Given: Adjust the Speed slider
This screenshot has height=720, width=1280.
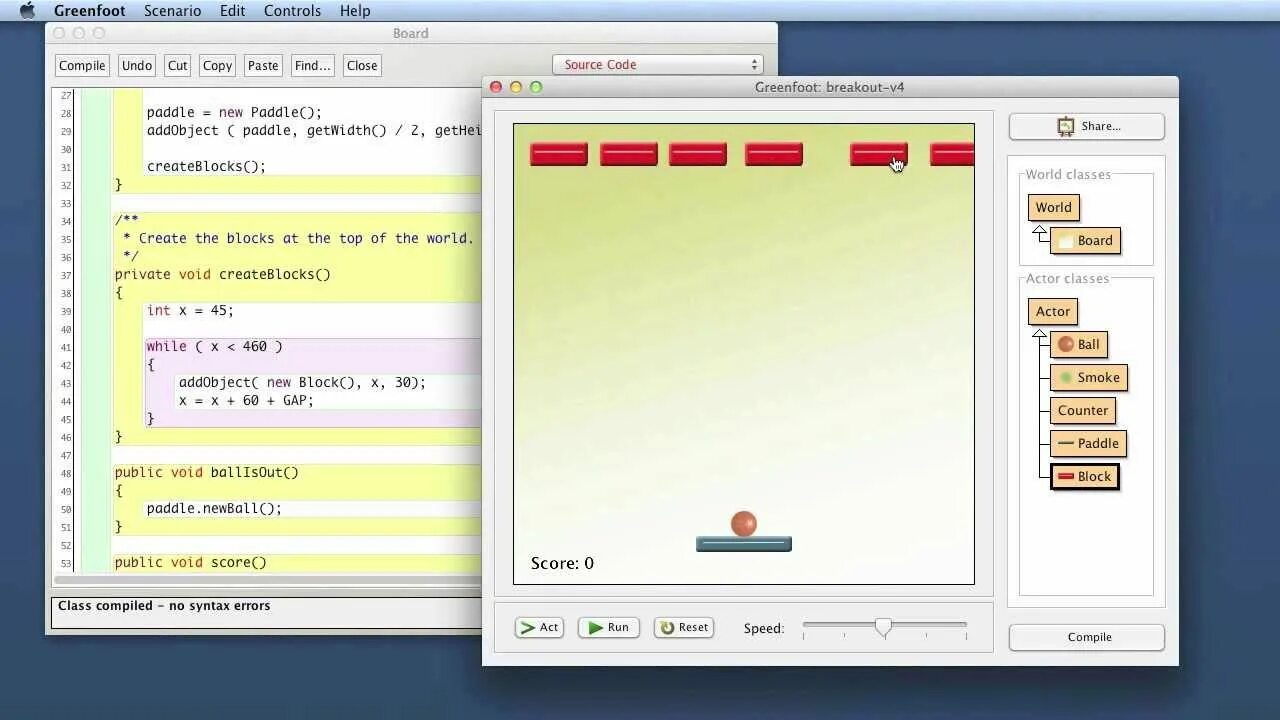Looking at the screenshot, I should click(884, 627).
